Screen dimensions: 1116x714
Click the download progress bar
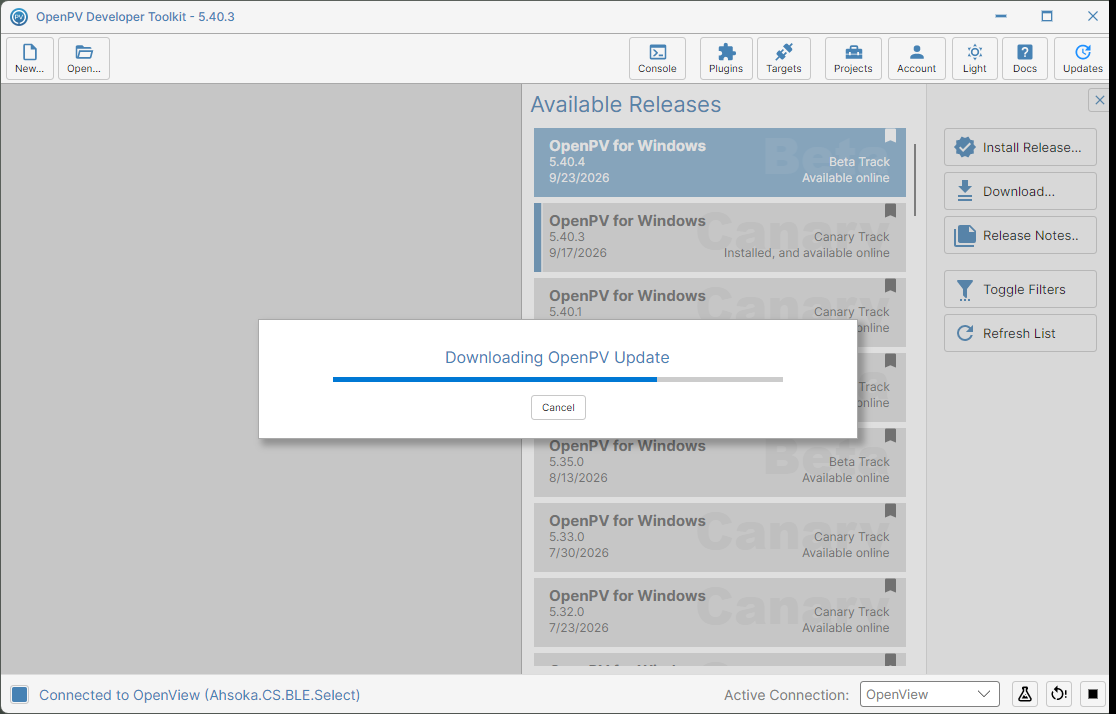[x=558, y=379]
